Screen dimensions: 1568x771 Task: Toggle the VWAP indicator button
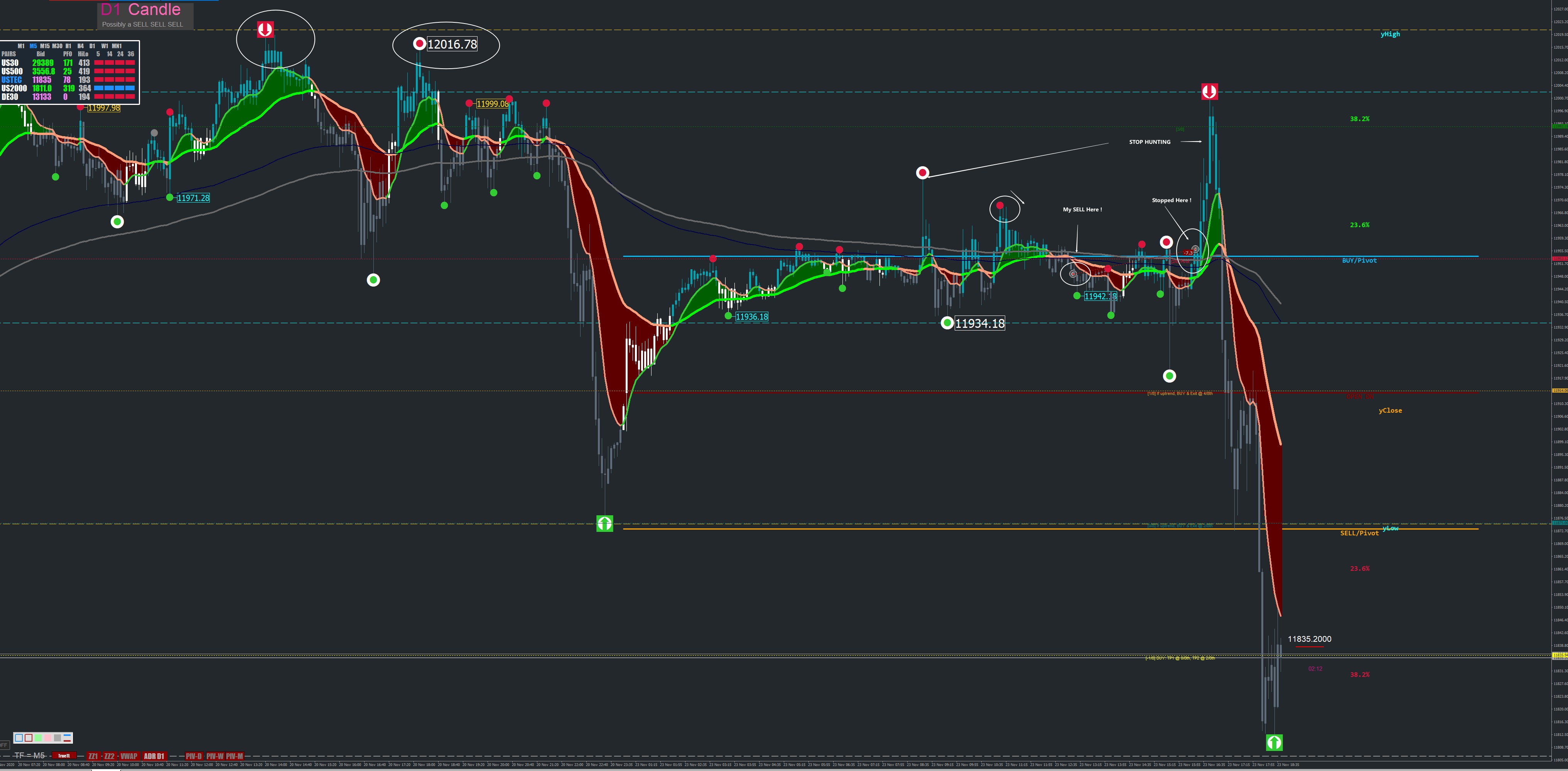point(129,756)
